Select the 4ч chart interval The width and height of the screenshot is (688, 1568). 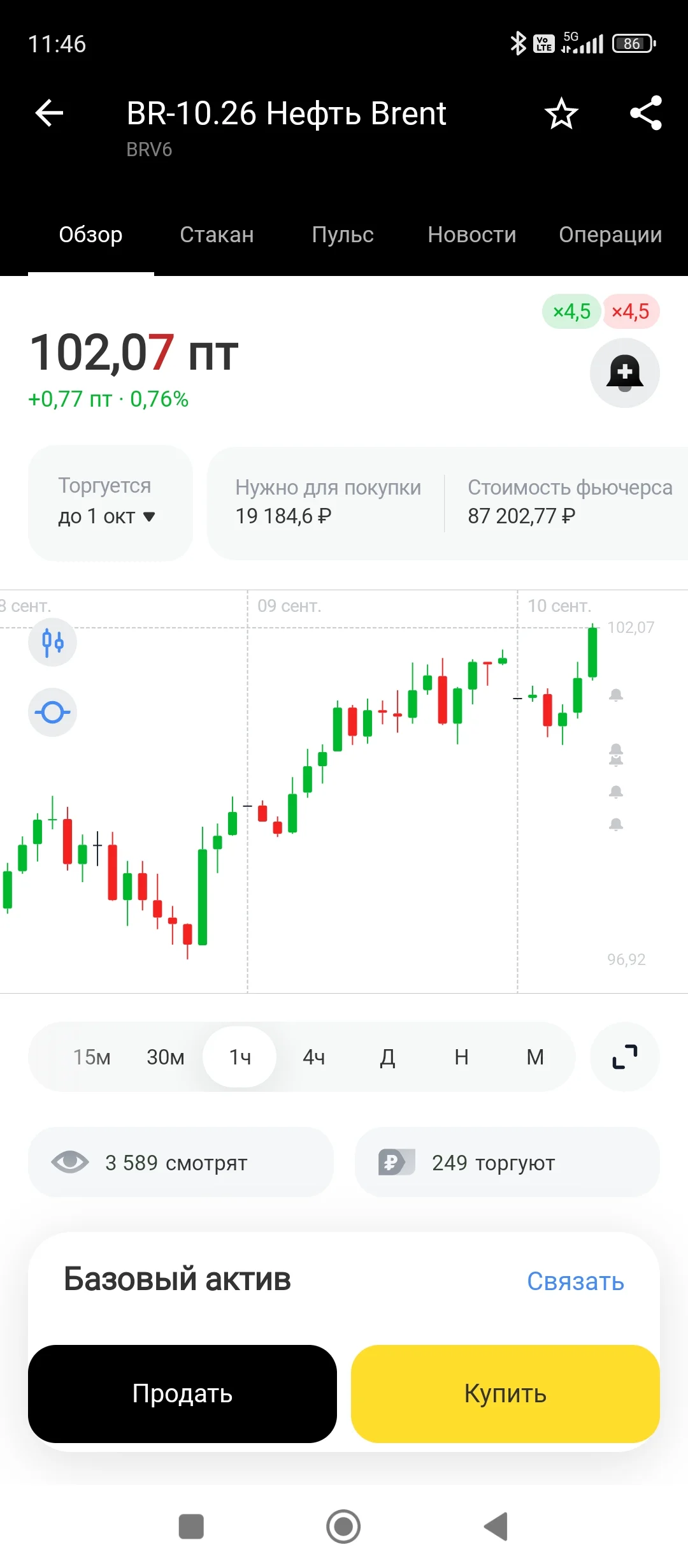[313, 1057]
